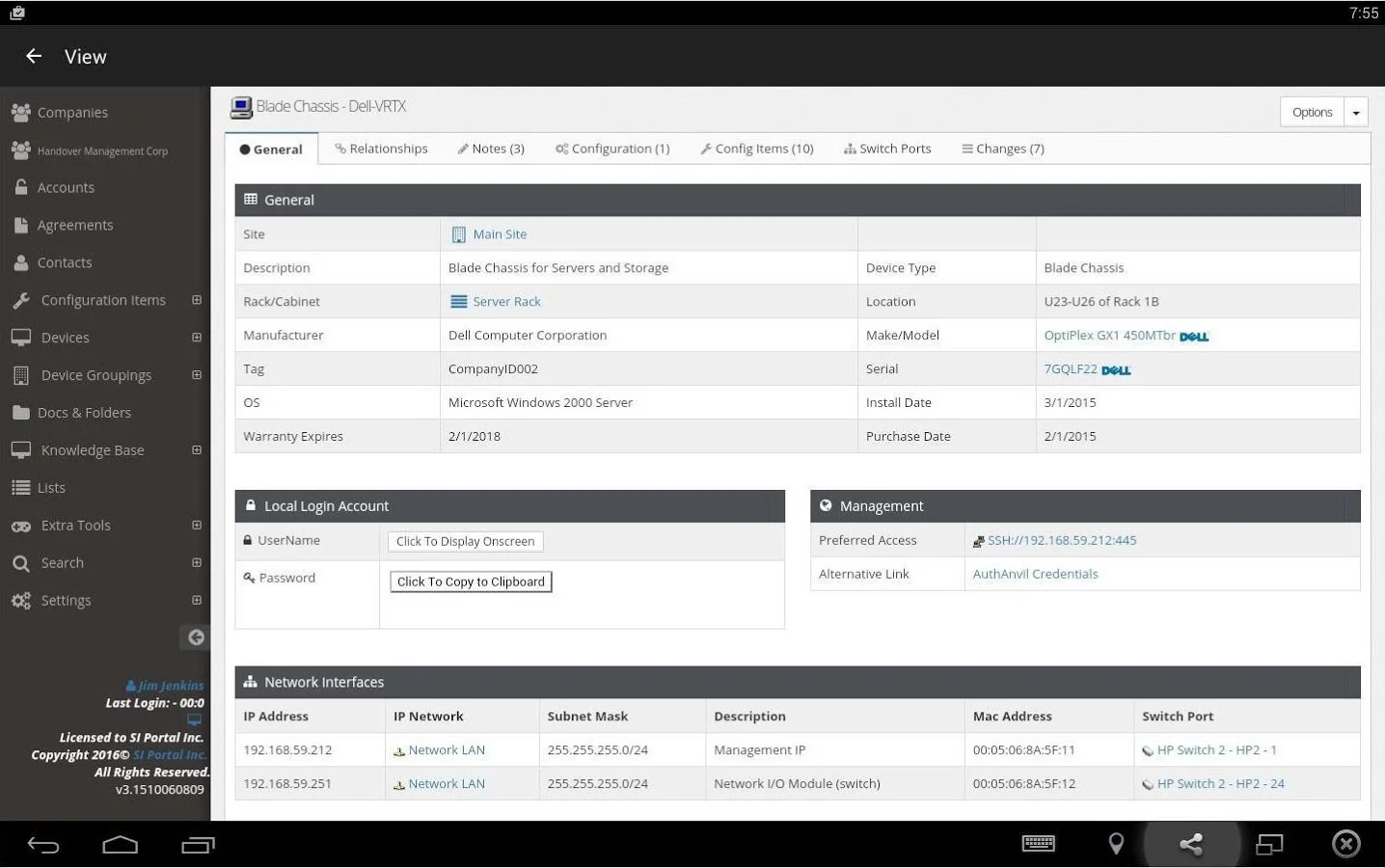Select MAC address 00:05:06:8A:5F:12

coord(1023,784)
